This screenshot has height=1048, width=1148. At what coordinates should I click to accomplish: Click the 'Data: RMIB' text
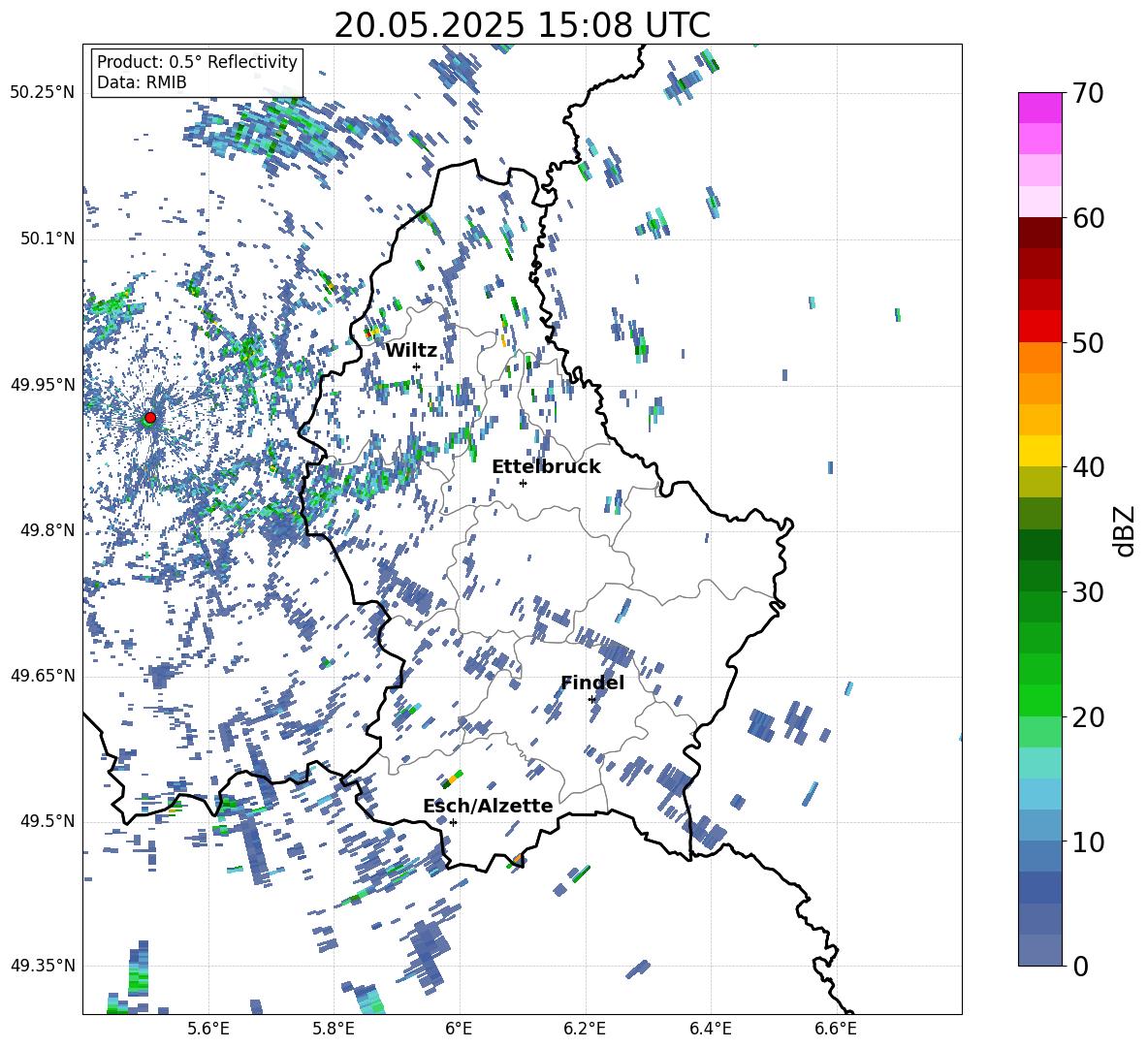(142, 82)
